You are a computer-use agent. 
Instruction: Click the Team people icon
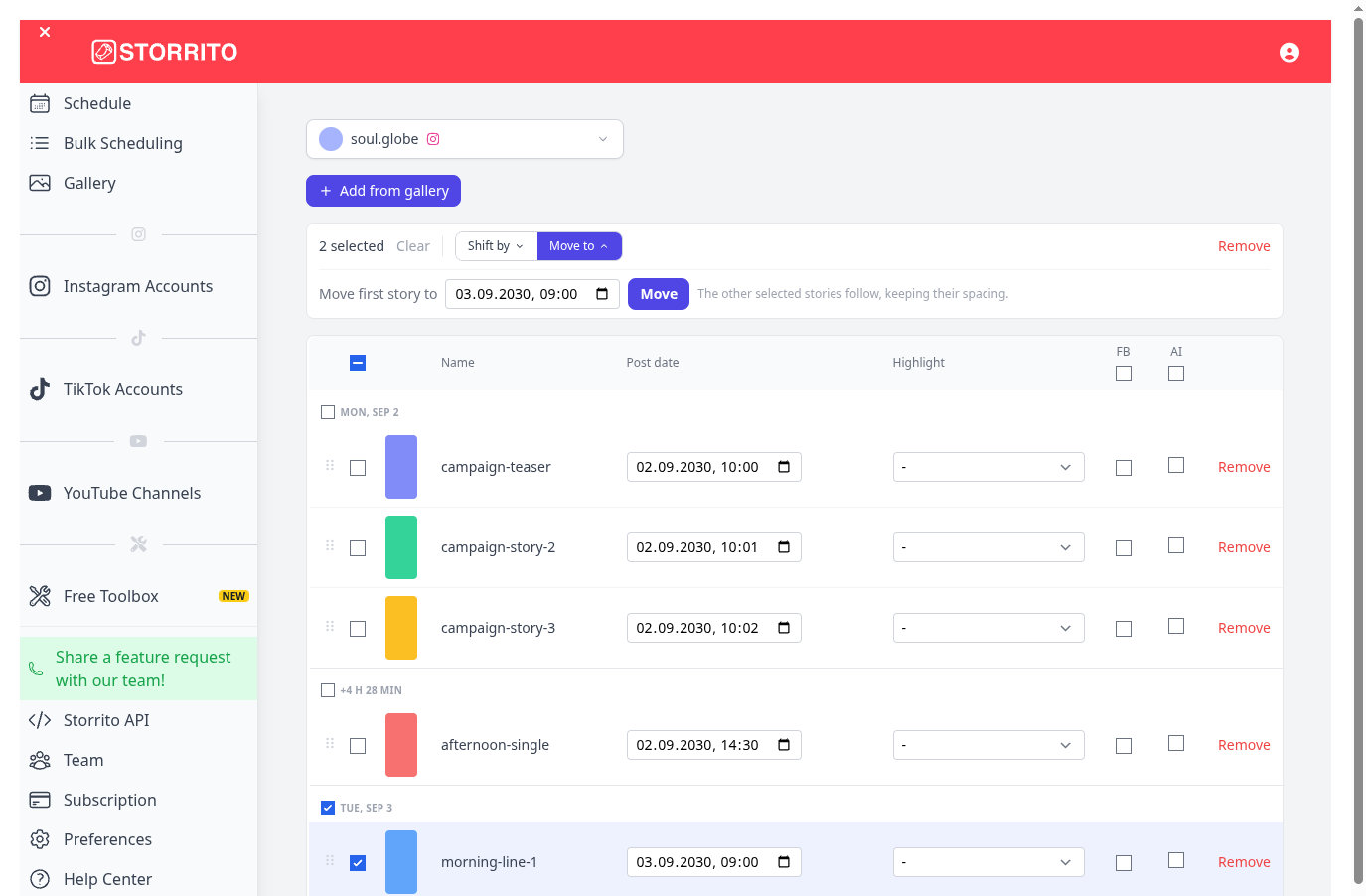[x=40, y=760]
